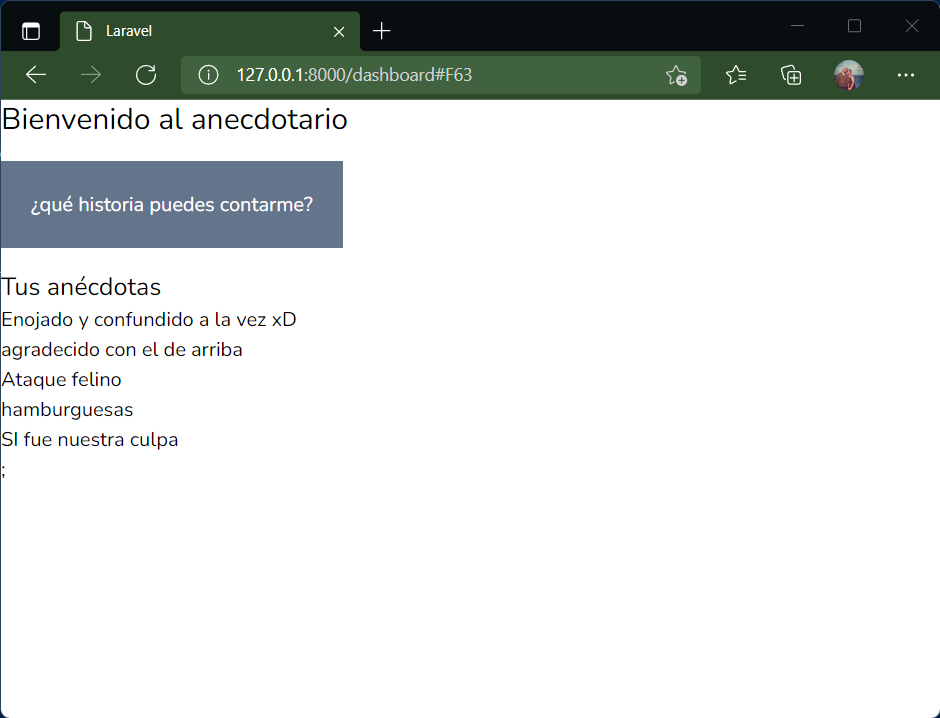The height and width of the screenshot is (718, 940).
Task: Maximize the browser window
Action: [854, 26]
